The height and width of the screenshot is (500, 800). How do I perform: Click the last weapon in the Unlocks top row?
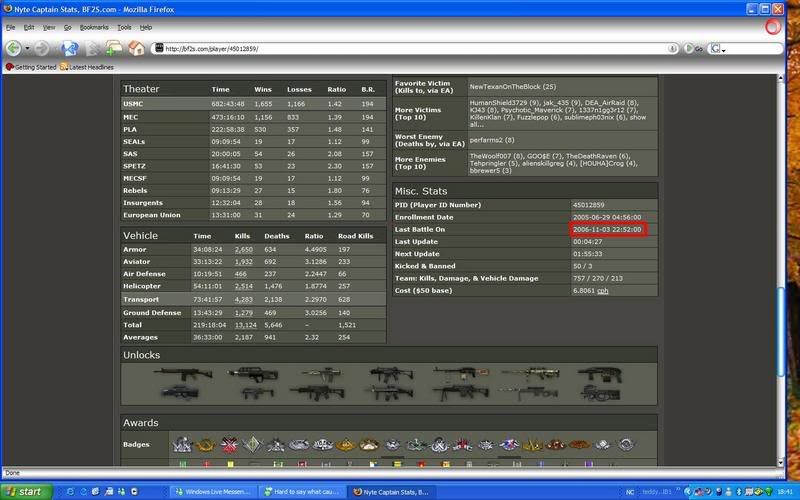[599, 375]
